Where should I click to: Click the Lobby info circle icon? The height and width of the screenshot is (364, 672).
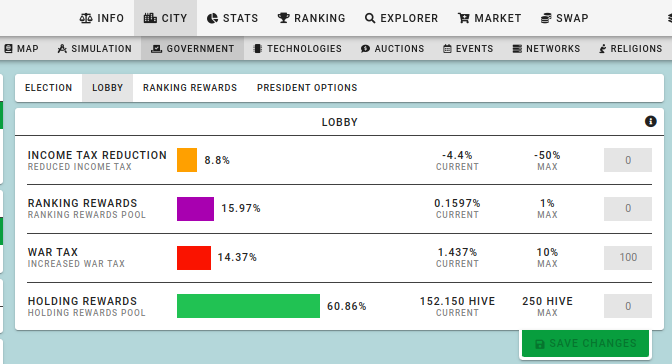[650, 122]
